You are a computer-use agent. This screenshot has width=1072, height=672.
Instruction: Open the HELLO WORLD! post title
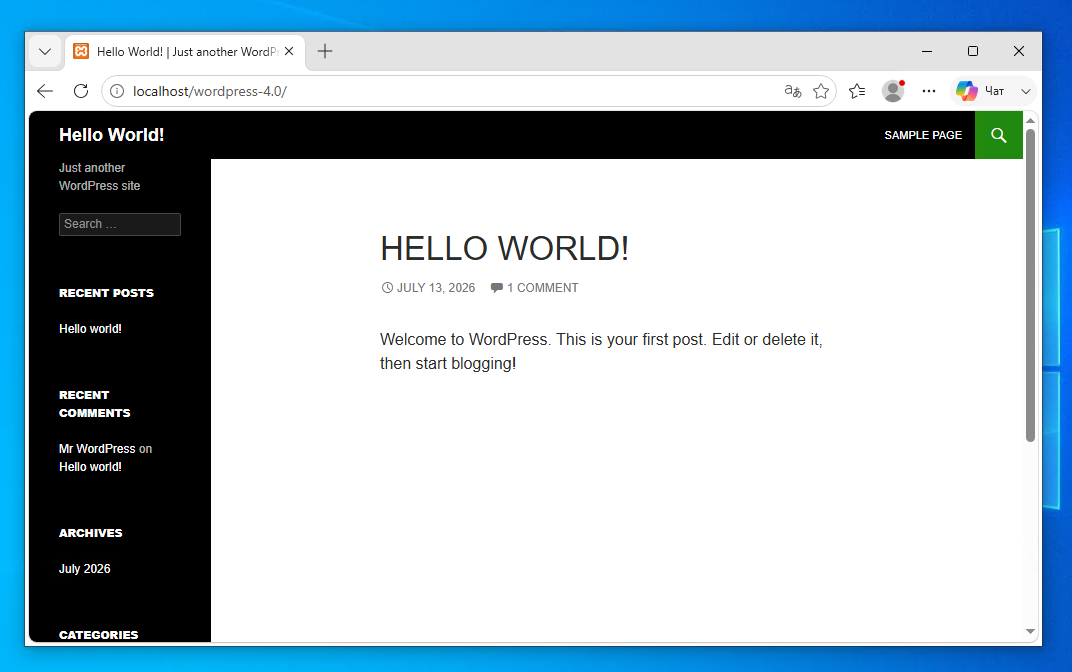[x=505, y=248]
